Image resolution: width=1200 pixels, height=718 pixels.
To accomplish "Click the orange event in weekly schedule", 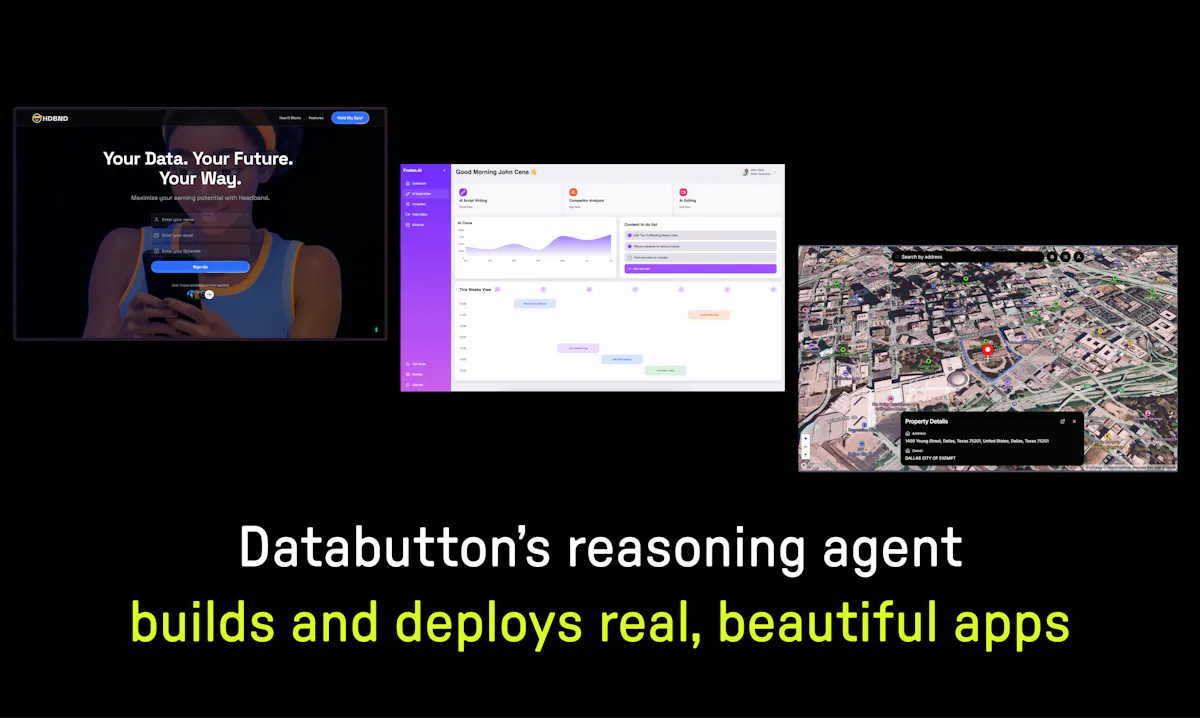I will (x=709, y=314).
